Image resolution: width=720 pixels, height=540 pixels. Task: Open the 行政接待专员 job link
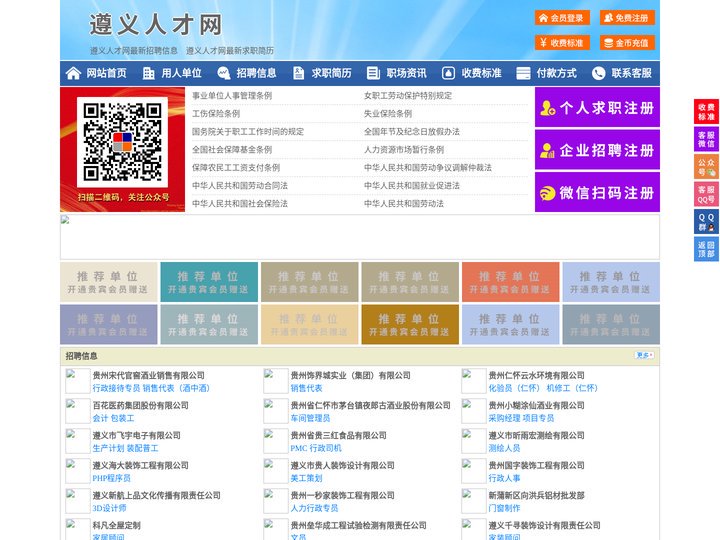pyautogui.click(x=116, y=388)
